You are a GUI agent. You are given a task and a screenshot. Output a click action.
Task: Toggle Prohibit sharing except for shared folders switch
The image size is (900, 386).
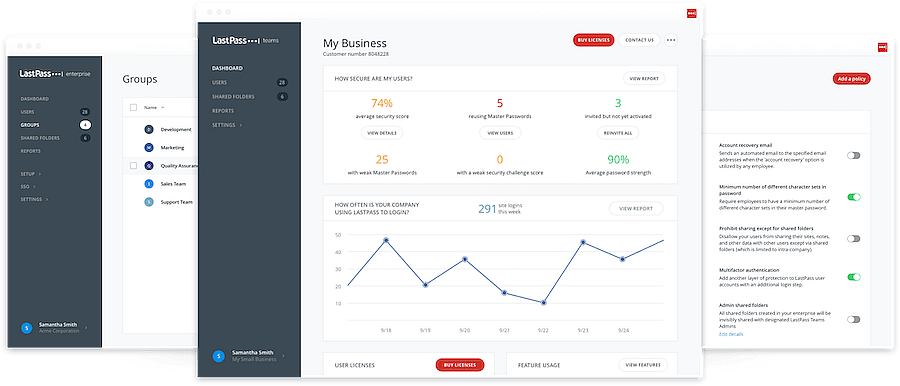click(x=854, y=238)
